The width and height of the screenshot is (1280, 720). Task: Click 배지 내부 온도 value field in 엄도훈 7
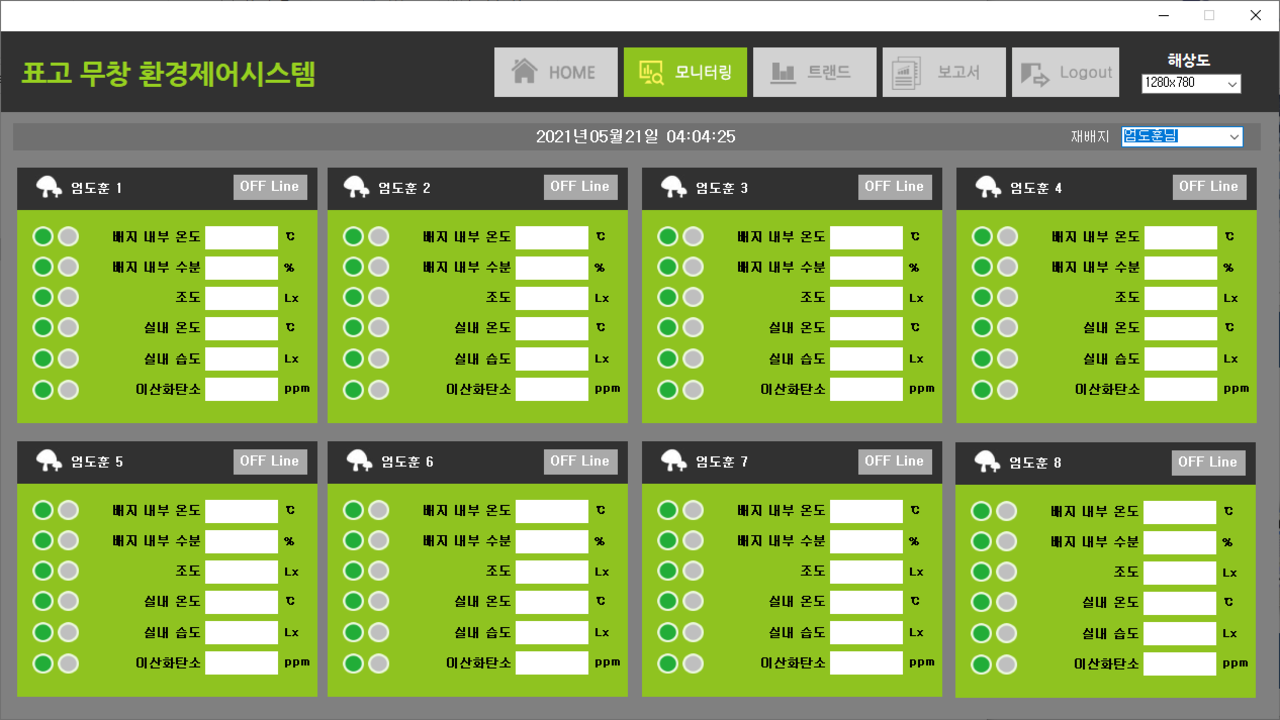coord(866,511)
